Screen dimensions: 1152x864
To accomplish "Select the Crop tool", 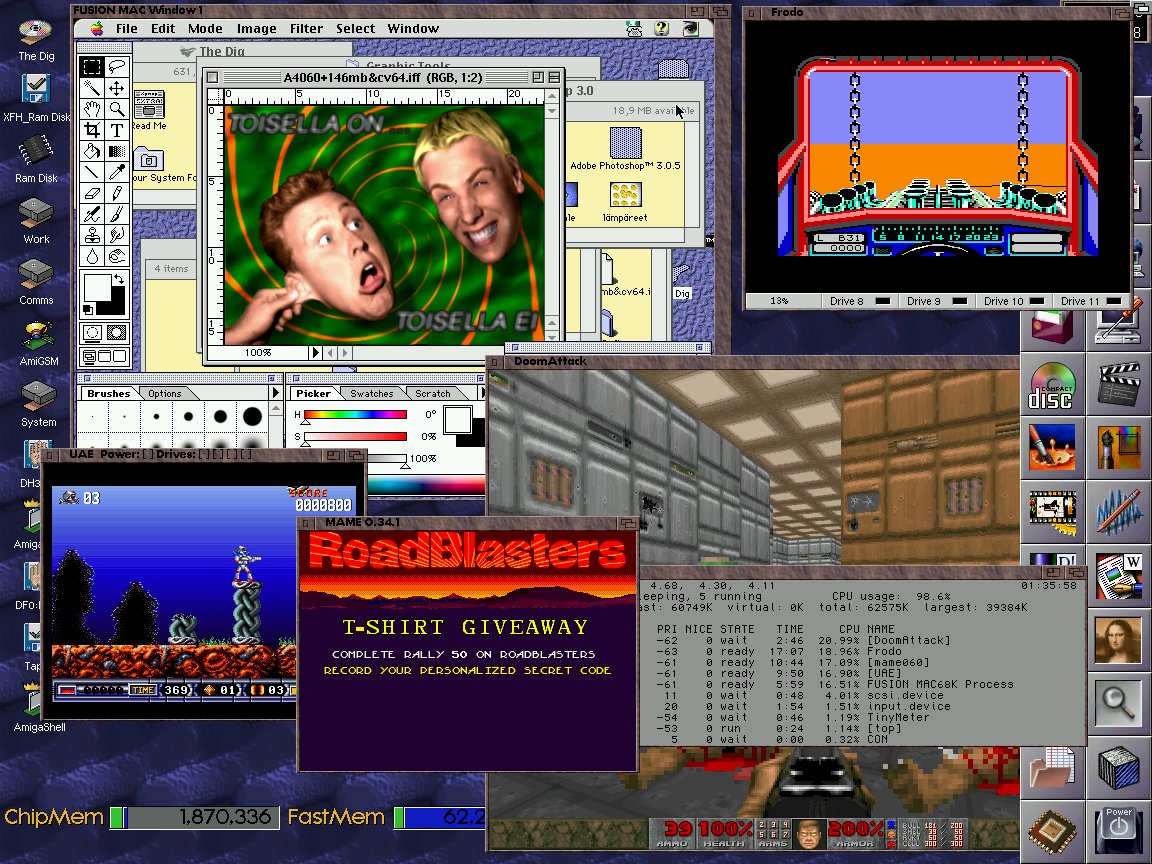I will tap(92, 131).
